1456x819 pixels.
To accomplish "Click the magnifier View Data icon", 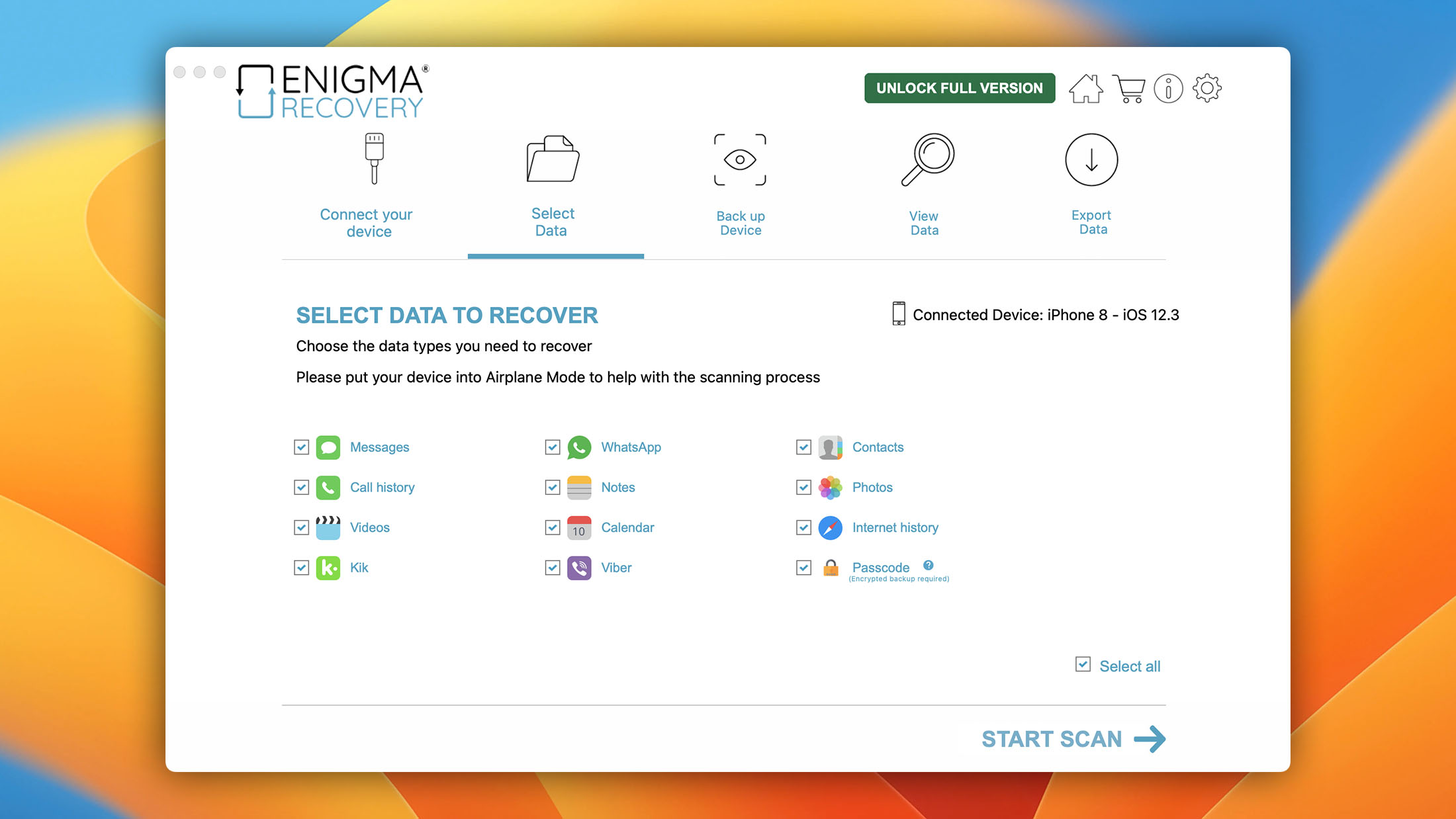I will tap(927, 159).
